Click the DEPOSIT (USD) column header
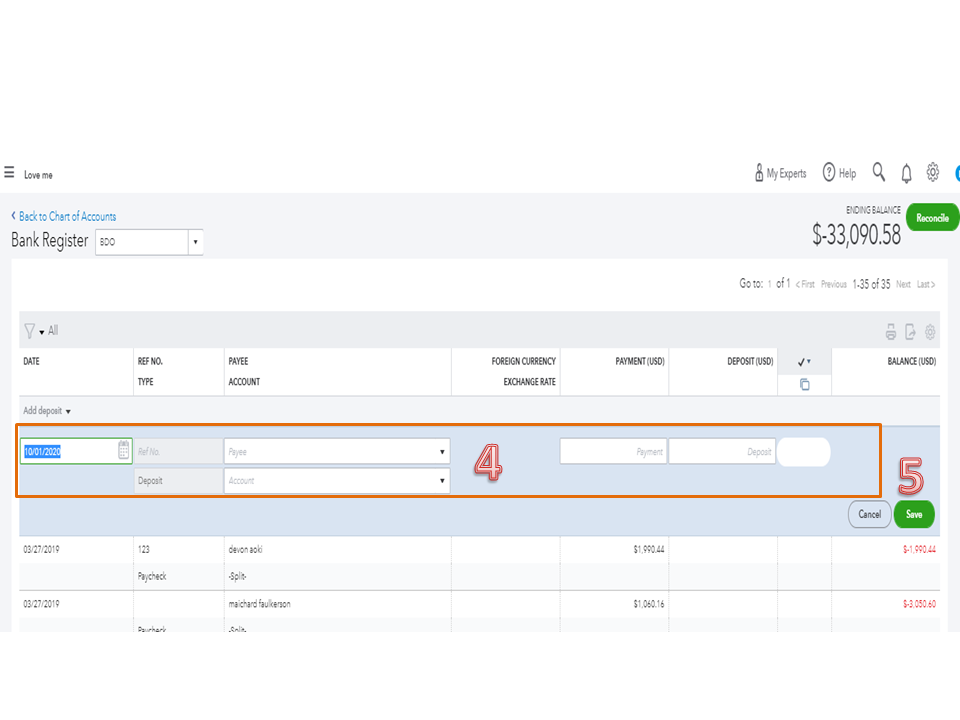This screenshot has width=960, height=720. click(x=750, y=361)
